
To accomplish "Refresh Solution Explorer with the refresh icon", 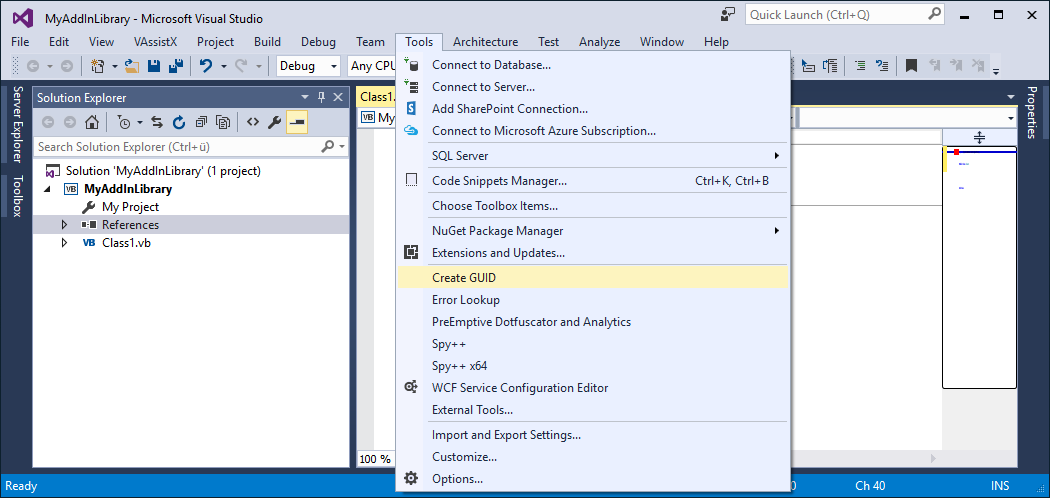I will (x=179, y=122).
